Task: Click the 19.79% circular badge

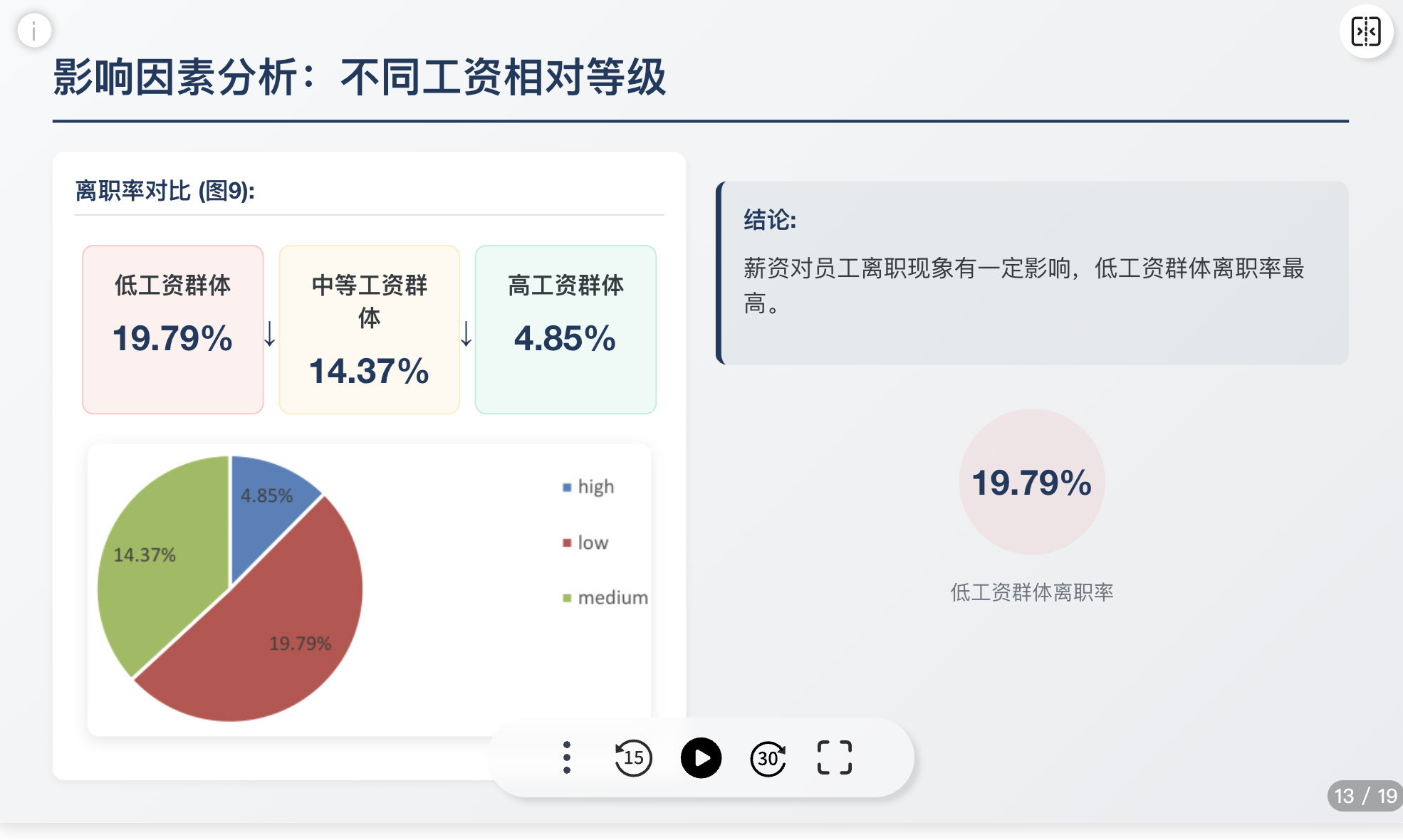Action: 1032,482
